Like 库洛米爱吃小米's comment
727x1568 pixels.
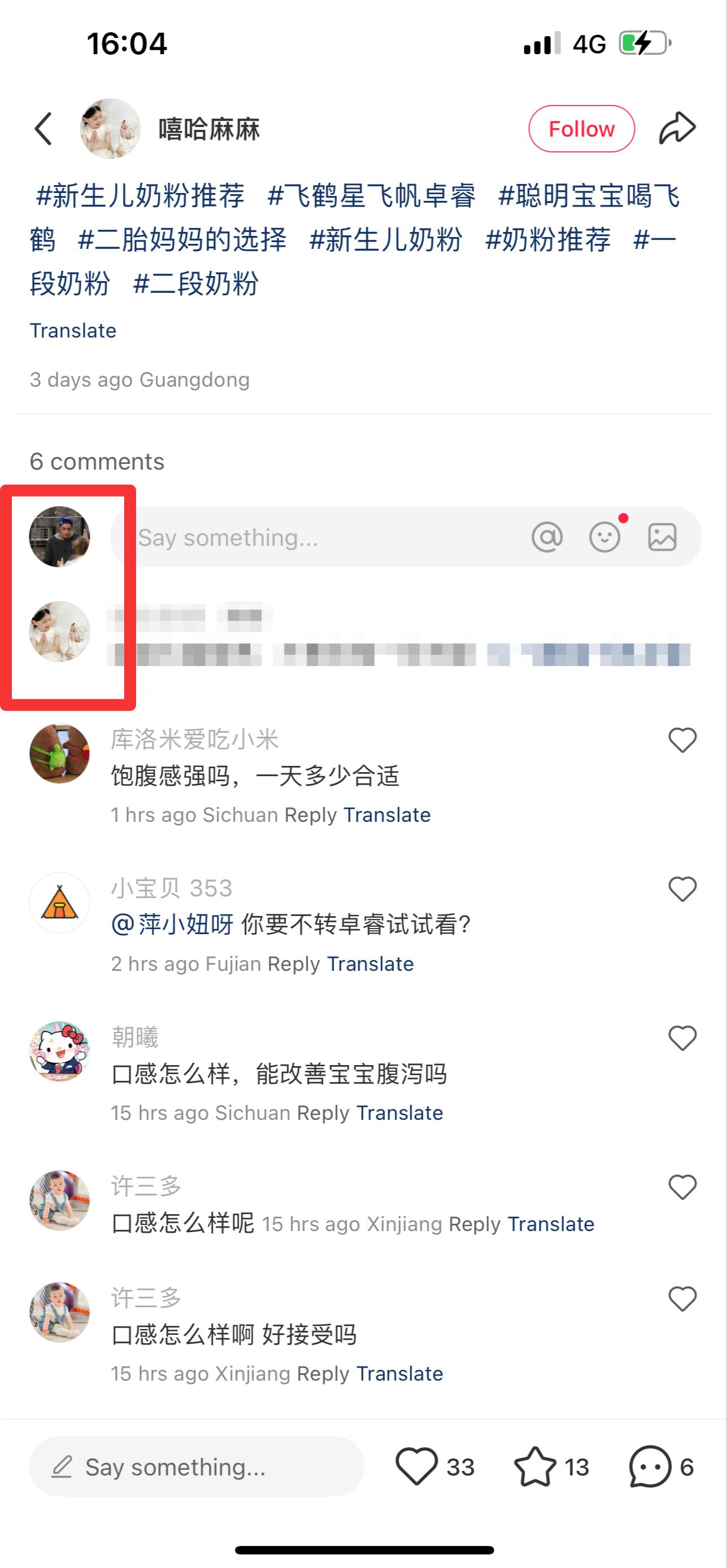[x=682, y=740]
